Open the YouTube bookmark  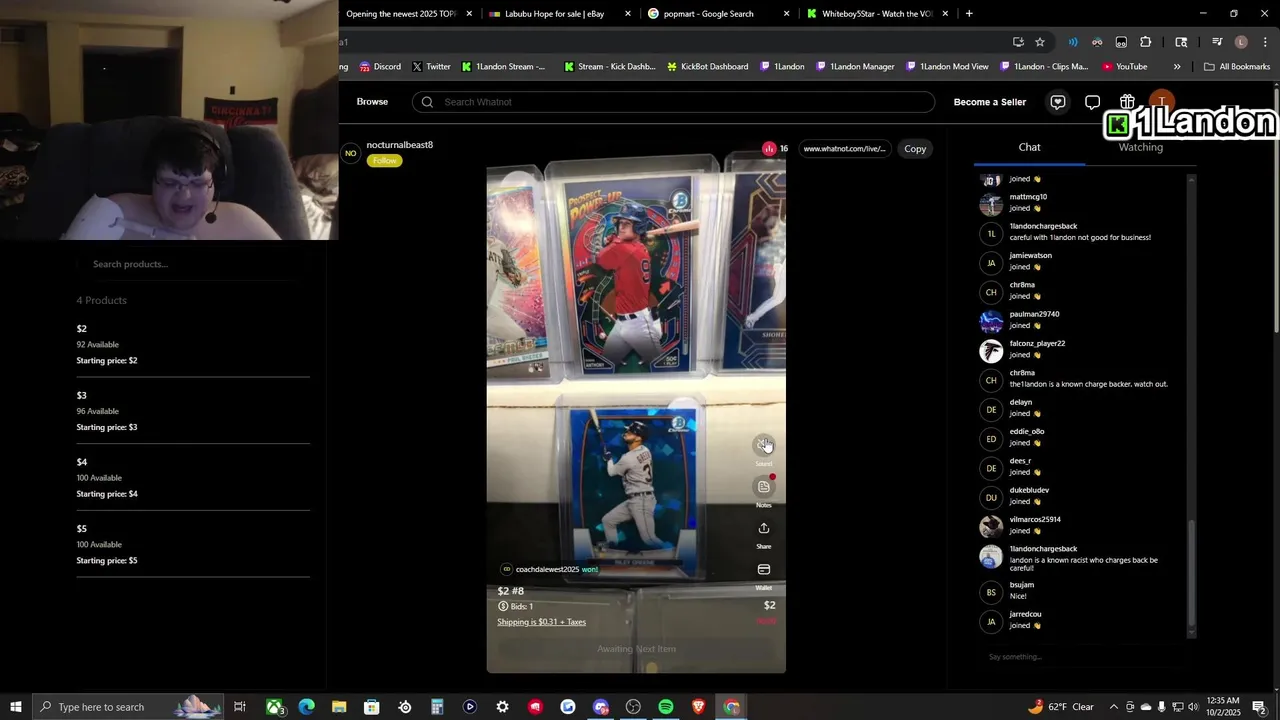pos(1125,67)
